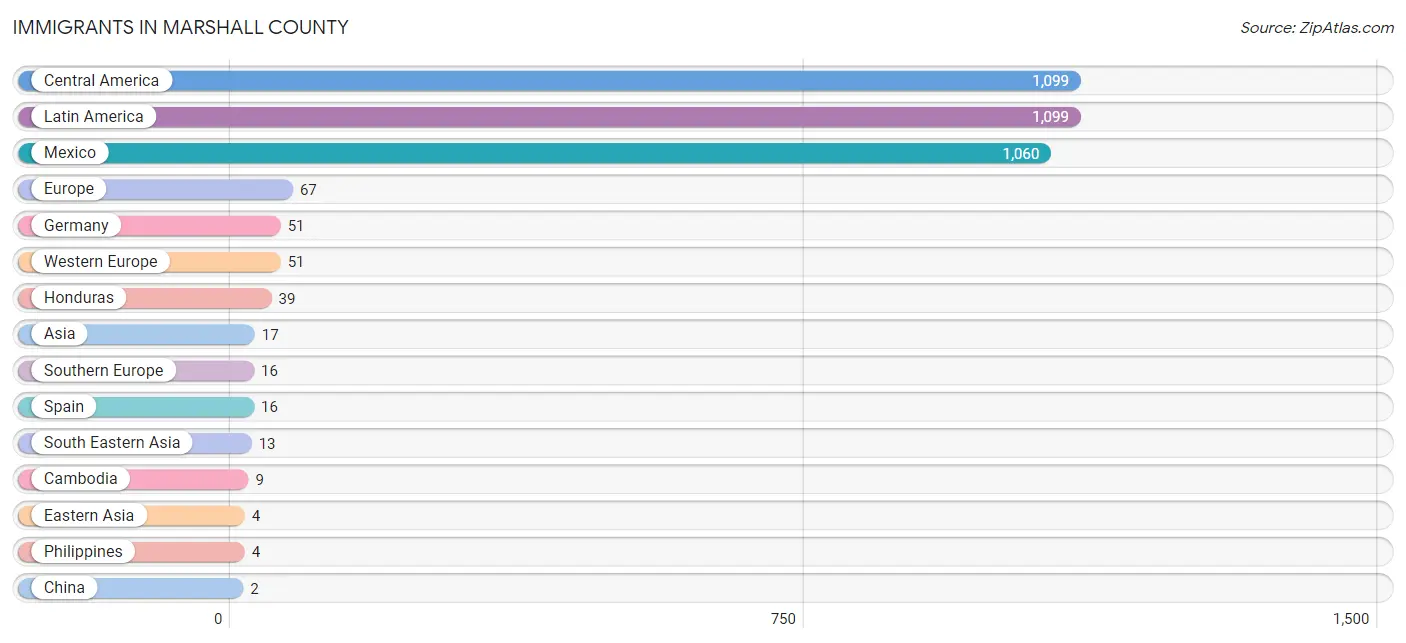1406x643 pixels.
Task: Click the Western Europe label
Action: [101, 261]
